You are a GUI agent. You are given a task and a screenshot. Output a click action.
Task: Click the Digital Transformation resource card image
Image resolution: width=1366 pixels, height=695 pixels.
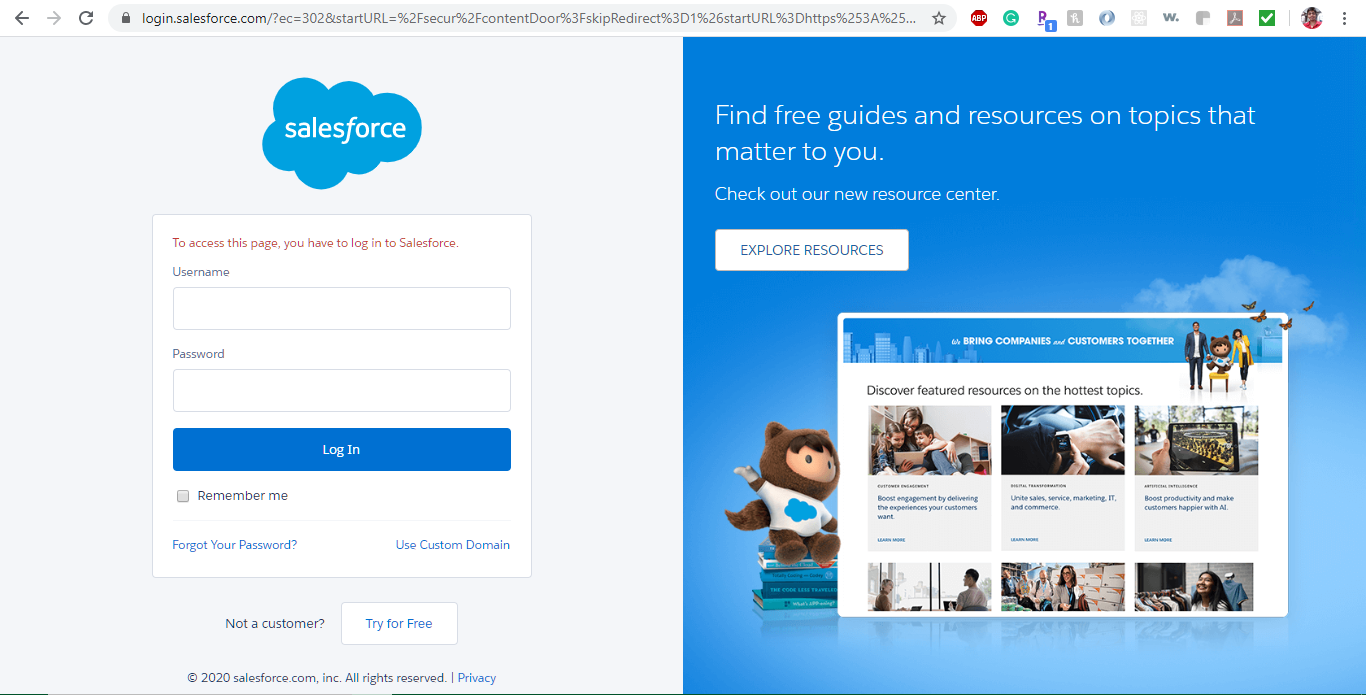pyautogui.click(x=1063, y=440)
